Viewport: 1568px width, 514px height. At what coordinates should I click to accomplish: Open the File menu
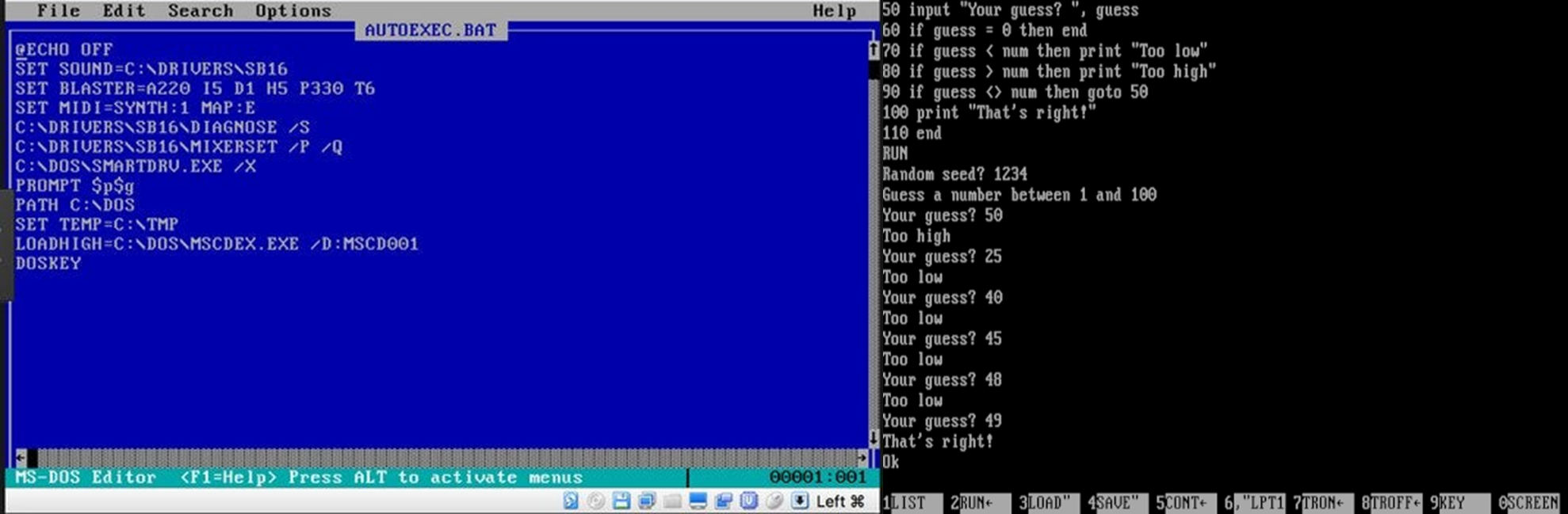coord(58,11)
